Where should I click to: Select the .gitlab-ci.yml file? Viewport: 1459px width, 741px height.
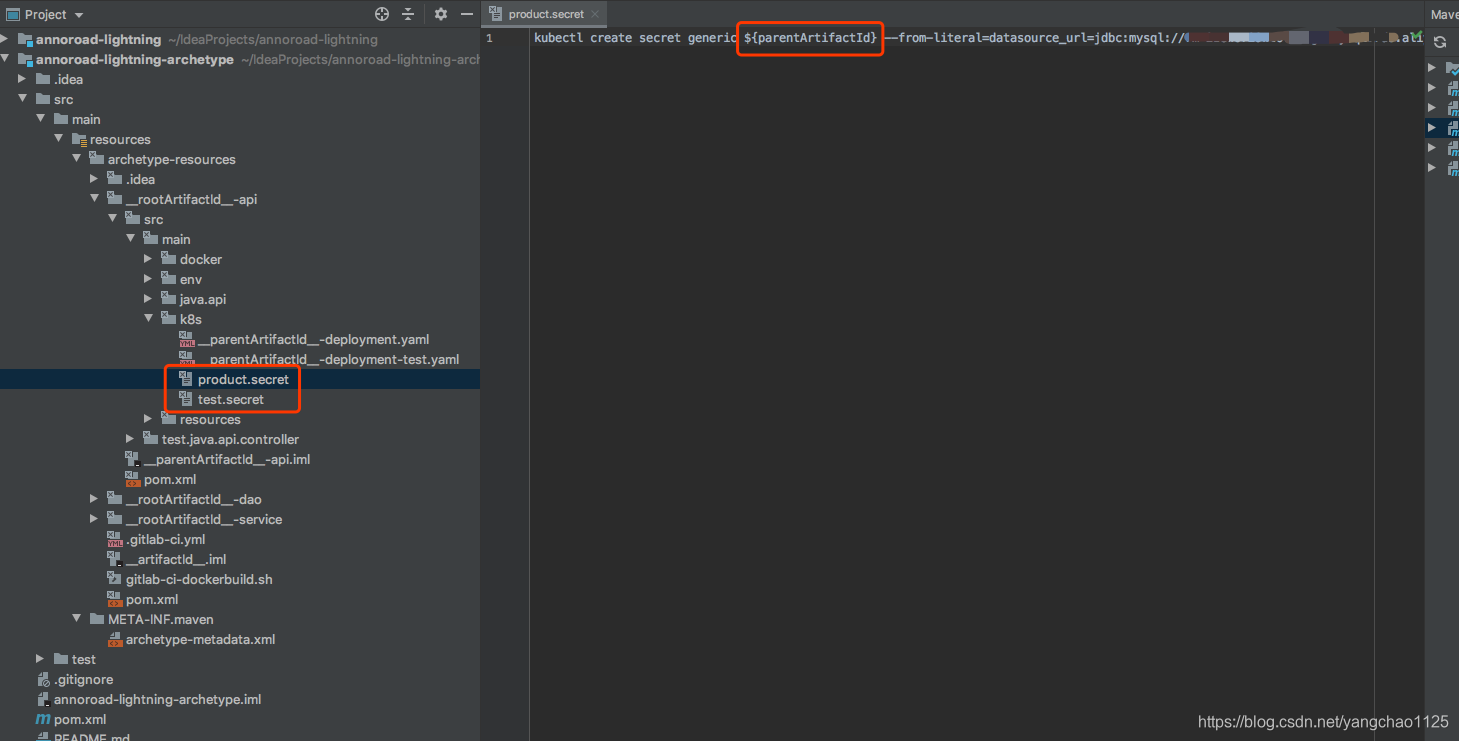(166, 539)
